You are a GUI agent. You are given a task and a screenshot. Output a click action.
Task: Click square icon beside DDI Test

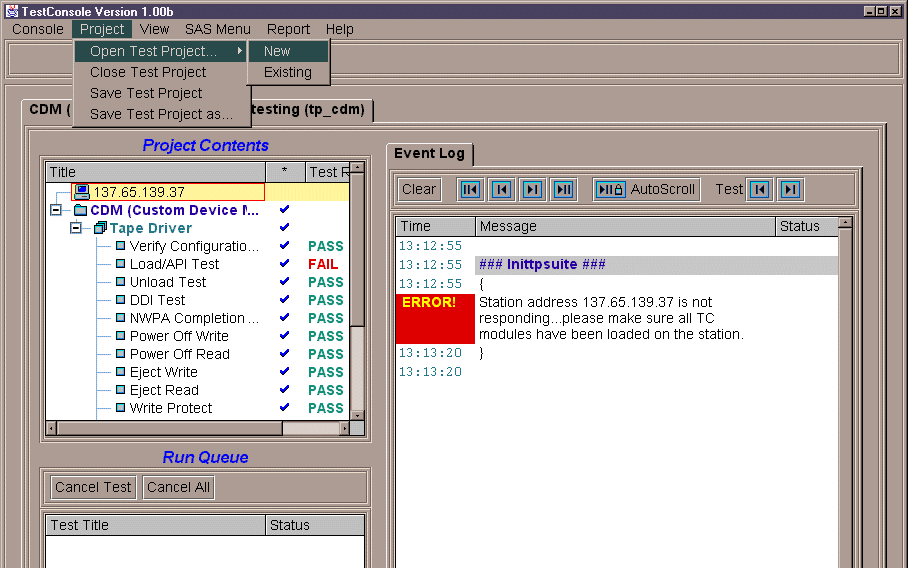pyautogui.click(x=120, y=299)
